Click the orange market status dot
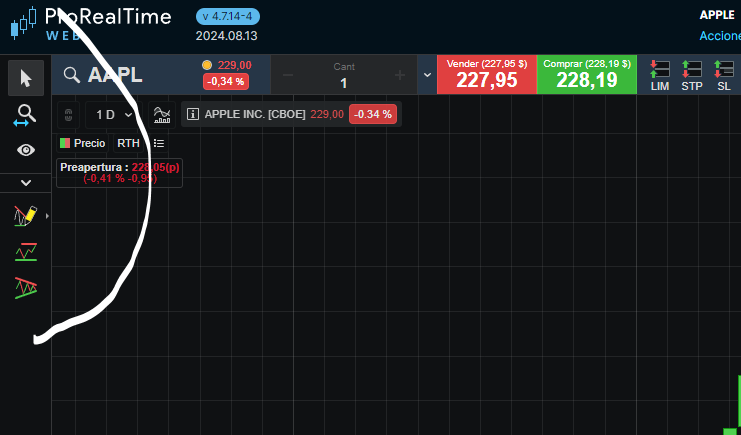Viewport: 741px width, 435px height. coord(207,65)
